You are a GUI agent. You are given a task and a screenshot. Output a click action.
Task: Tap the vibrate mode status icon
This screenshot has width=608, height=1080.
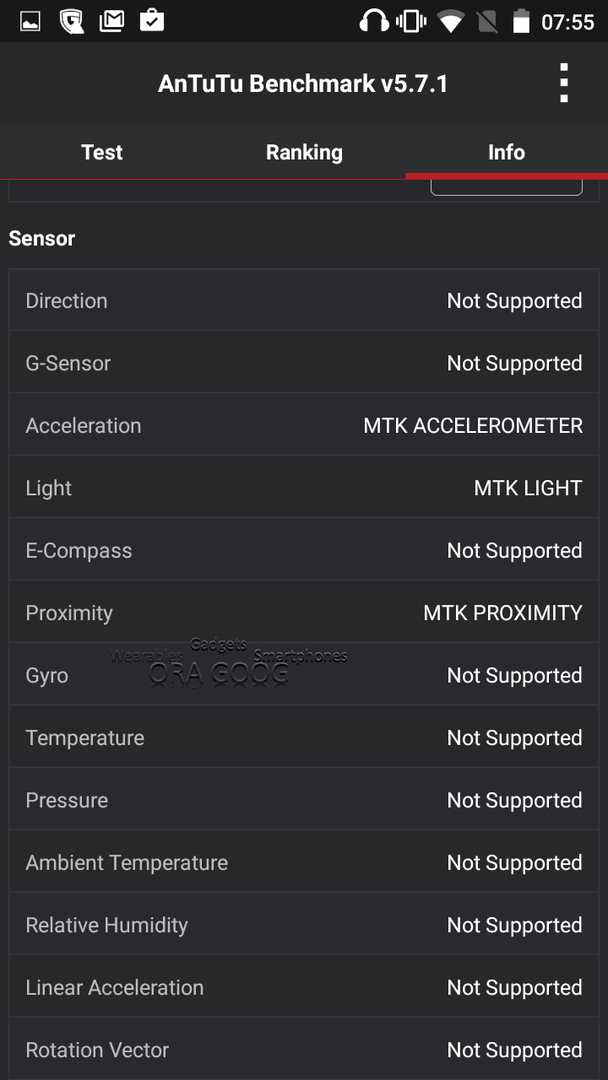point(411,21)
